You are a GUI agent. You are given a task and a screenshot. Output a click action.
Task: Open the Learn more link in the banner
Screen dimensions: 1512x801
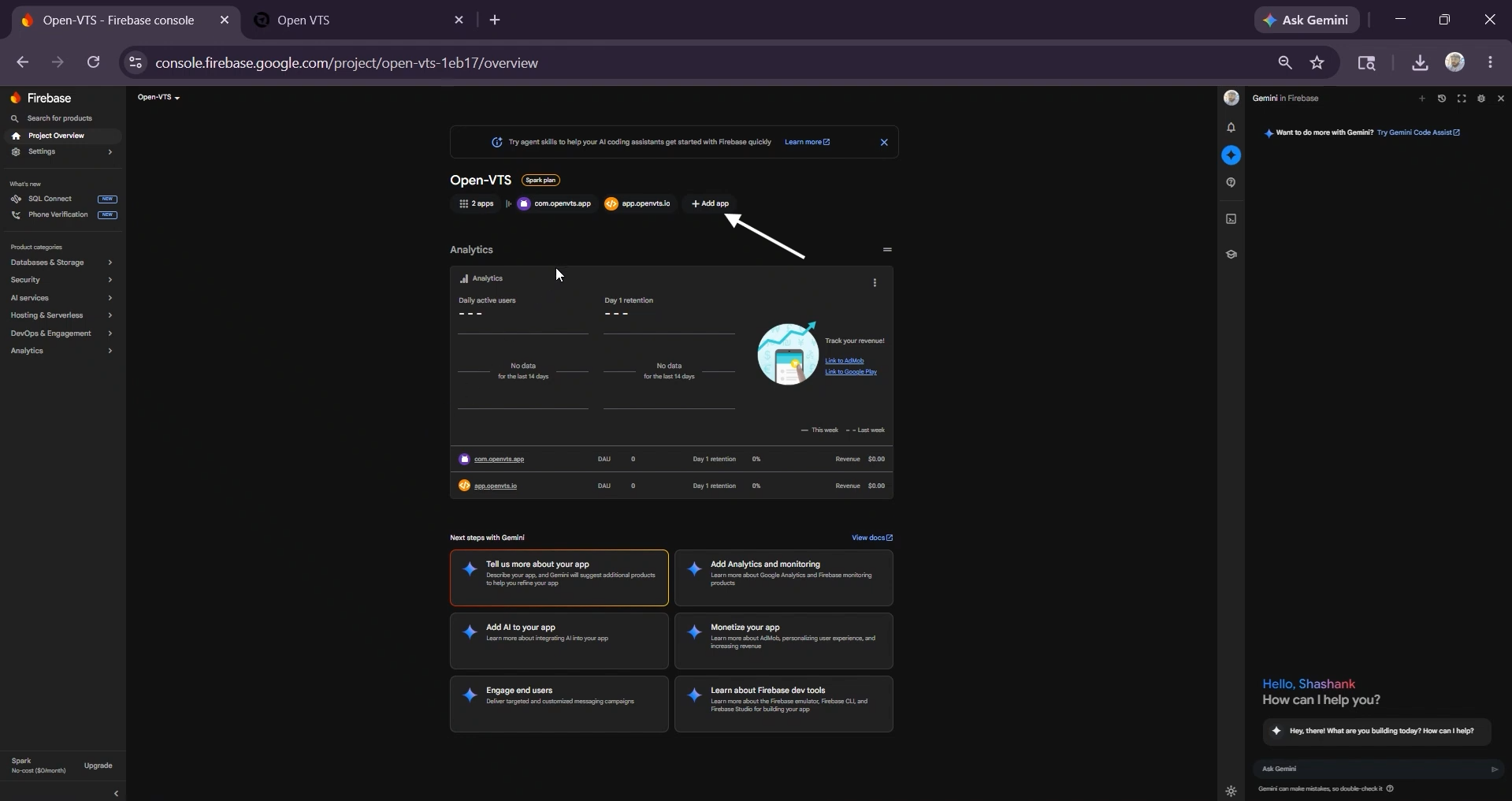(x=807, y=143)
